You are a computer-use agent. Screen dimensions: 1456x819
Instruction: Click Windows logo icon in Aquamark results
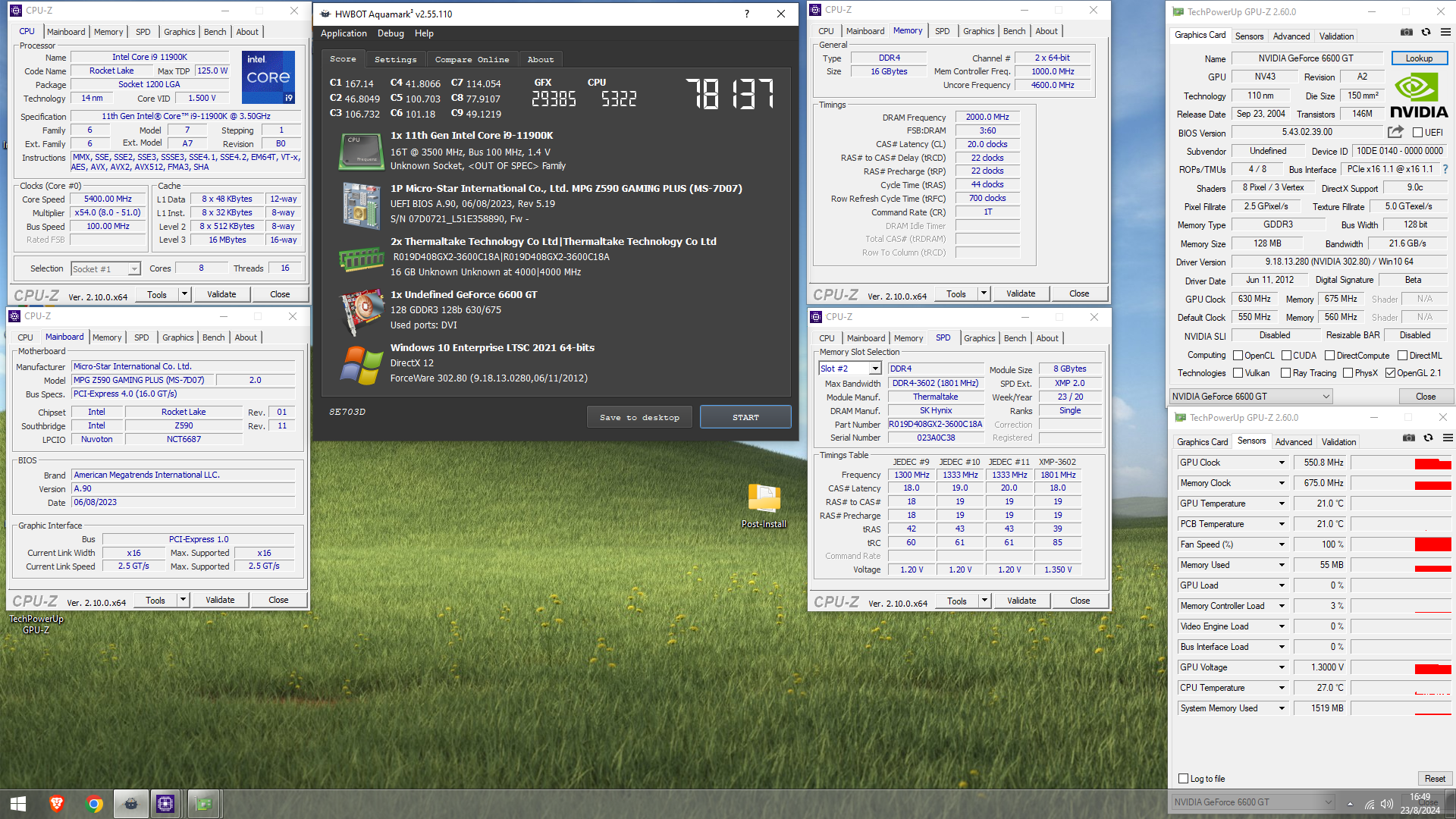tap(361, 366)
